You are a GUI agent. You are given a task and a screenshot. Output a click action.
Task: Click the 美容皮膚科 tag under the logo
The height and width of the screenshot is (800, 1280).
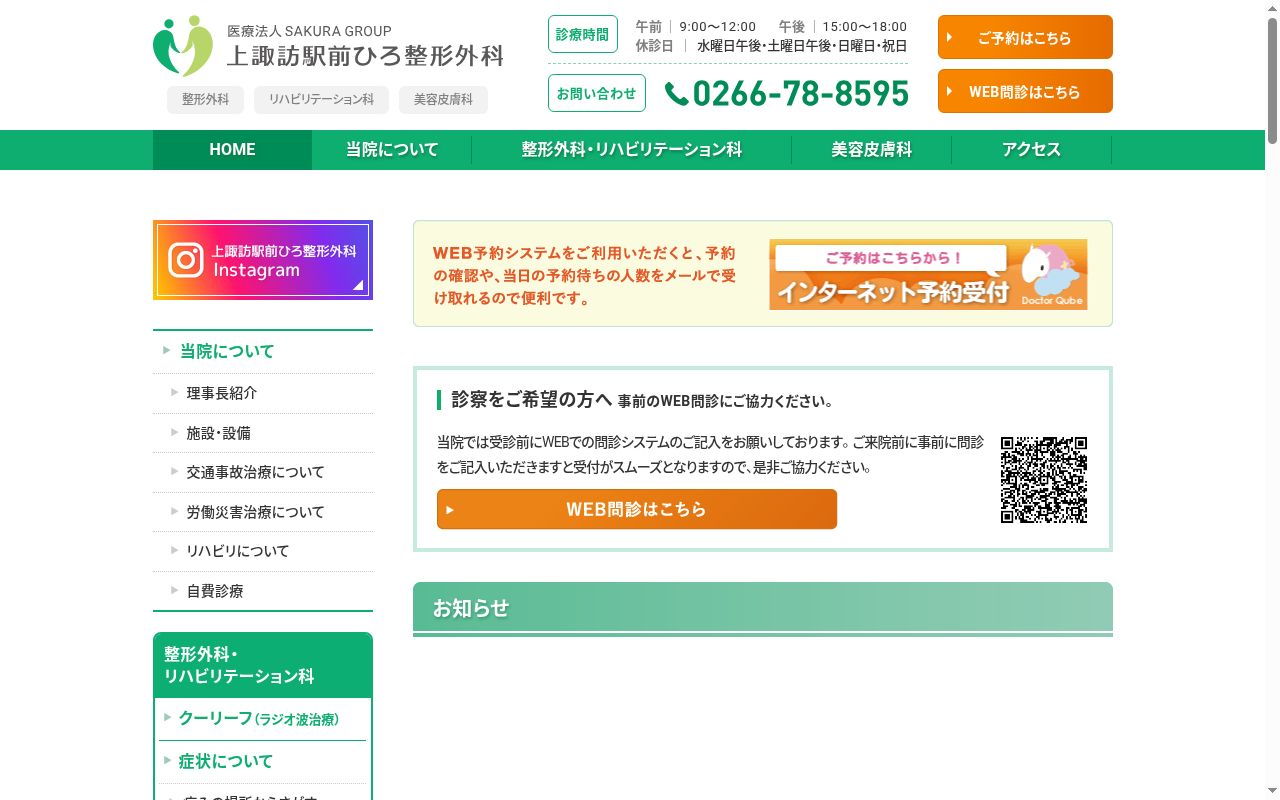tap(443, 100)
